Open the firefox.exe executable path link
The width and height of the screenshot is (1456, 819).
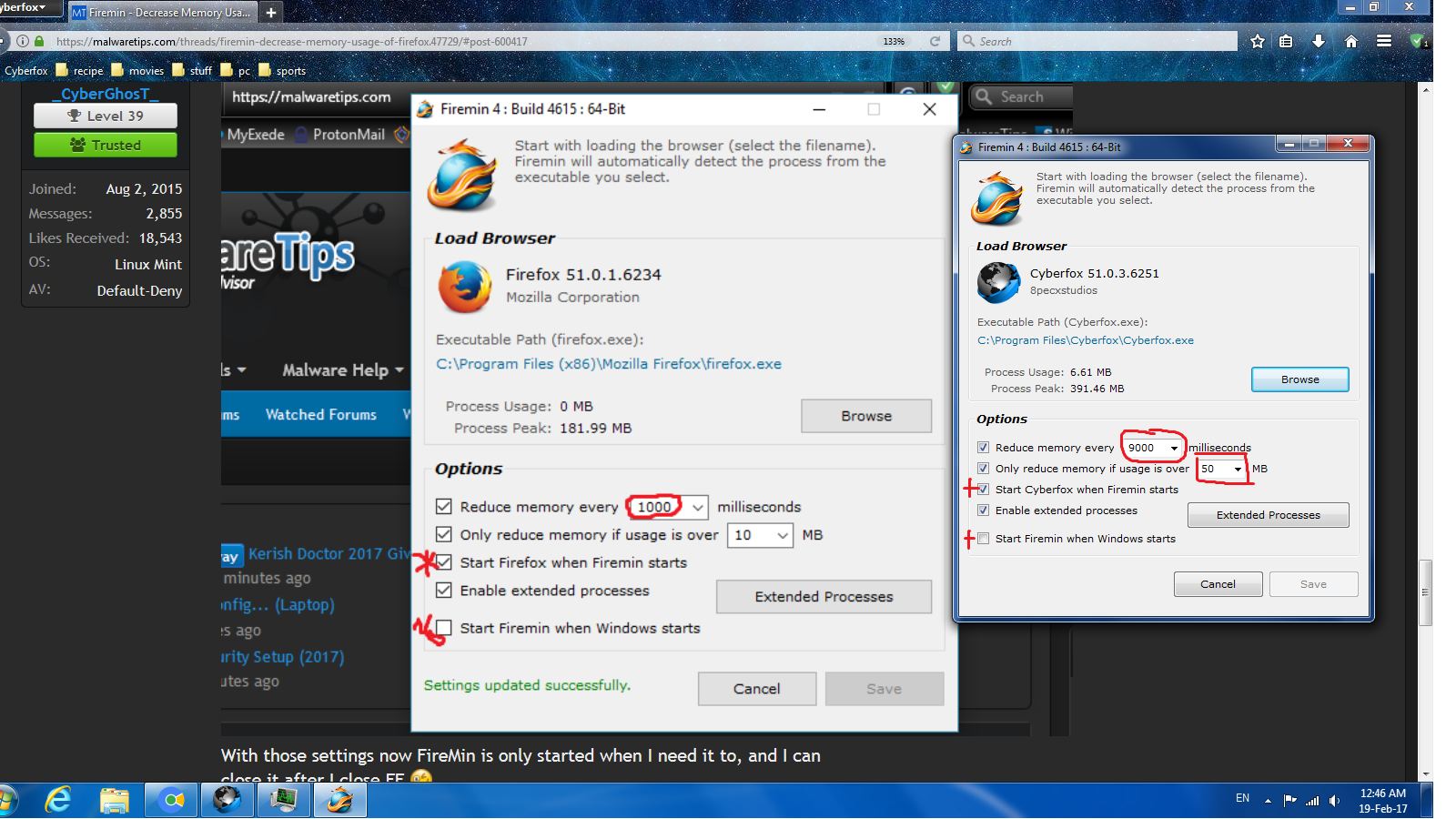(609, 364)
